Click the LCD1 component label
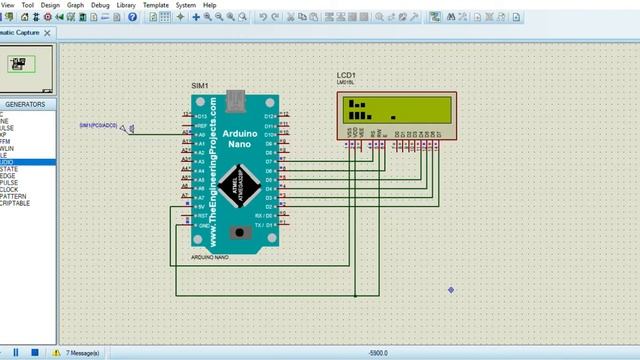Viewport: 640px width, 360px height. (346, 75)
